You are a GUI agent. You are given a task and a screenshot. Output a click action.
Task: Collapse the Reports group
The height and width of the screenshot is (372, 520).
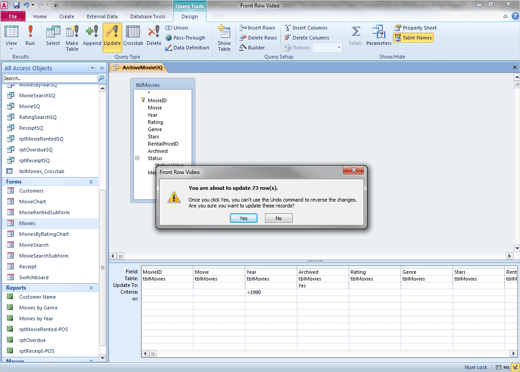91,288
